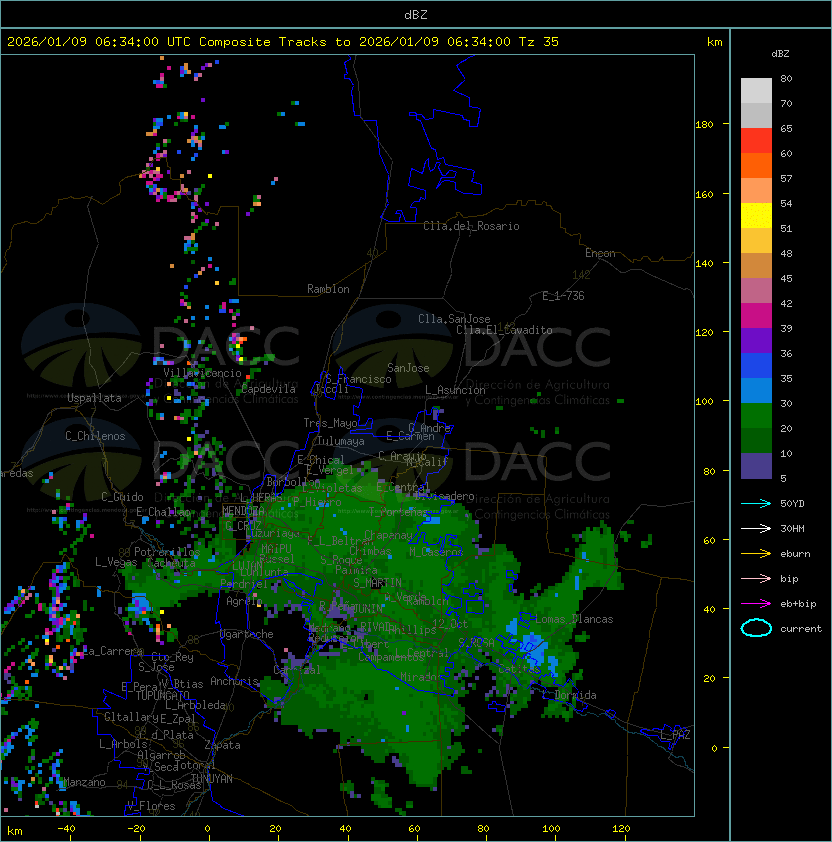Click the 'dBZ' title at the top
The width and height of the screenshot is (832, 842).
pos(416,14)
